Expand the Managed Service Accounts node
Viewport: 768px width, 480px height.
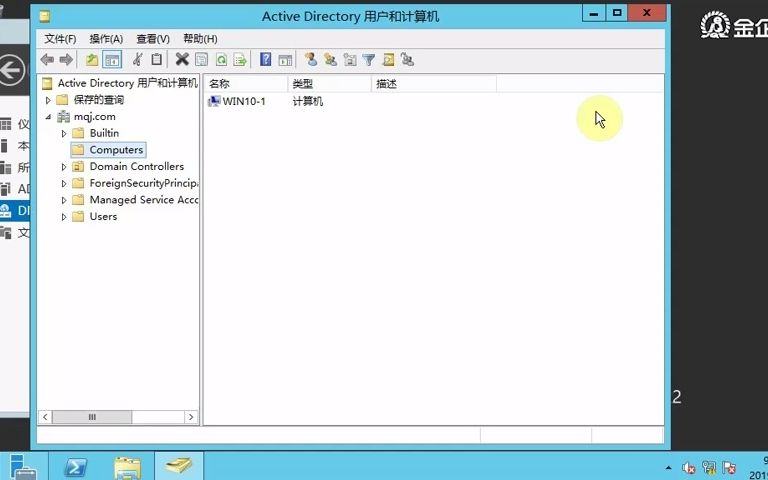pos(64,200)
